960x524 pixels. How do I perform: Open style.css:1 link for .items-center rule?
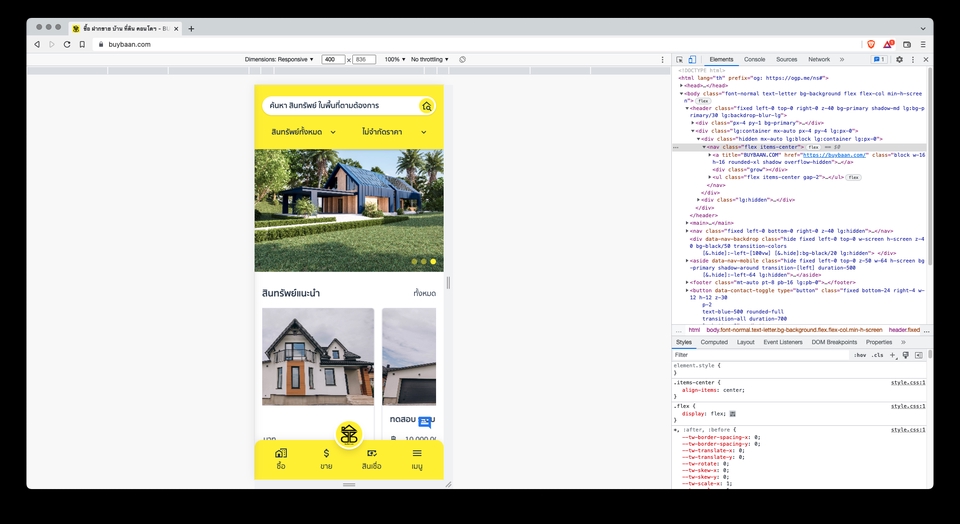(x=908, y=383)
